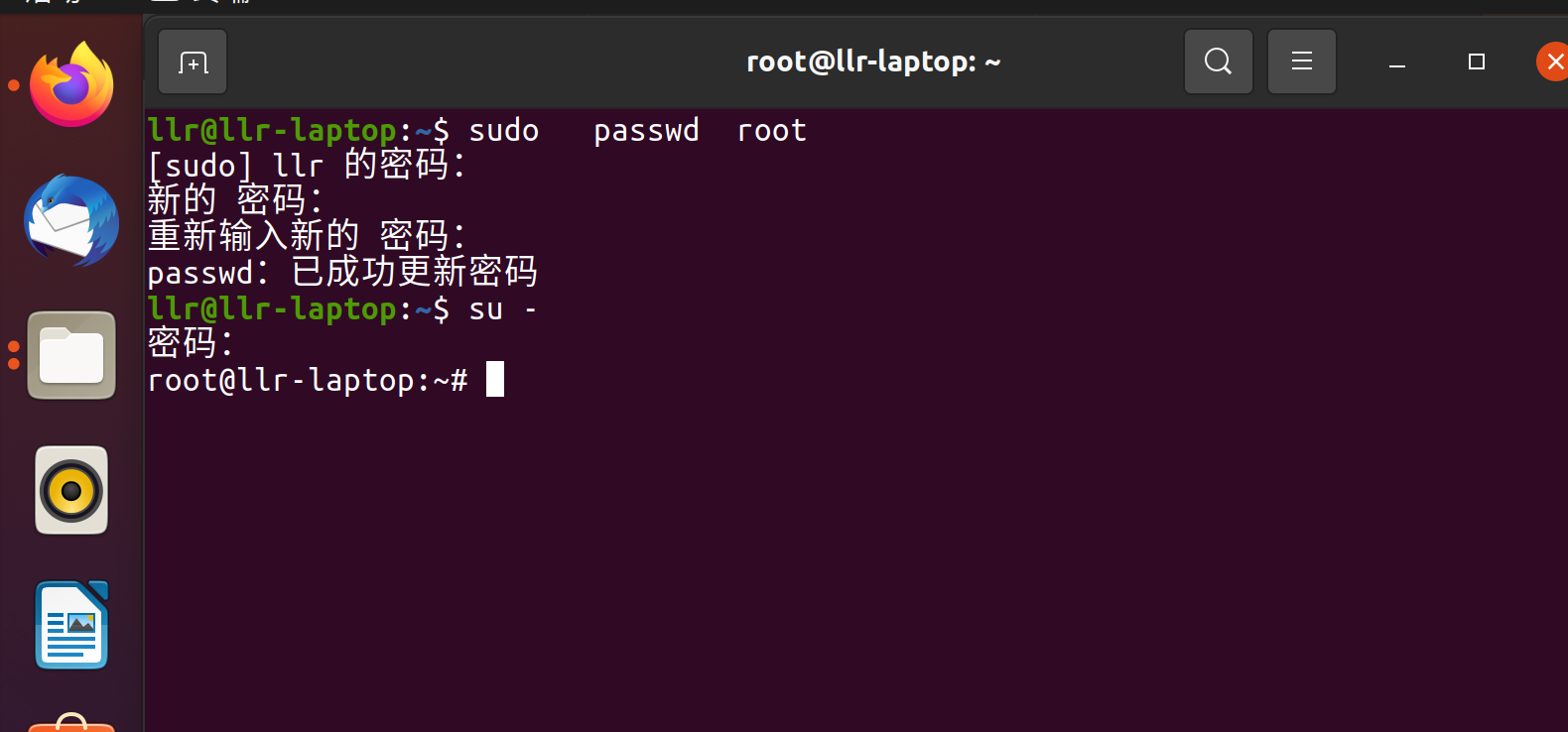Open Ubuntu Software at the dock bottom
1568x732 pixels.
(70, 727)
